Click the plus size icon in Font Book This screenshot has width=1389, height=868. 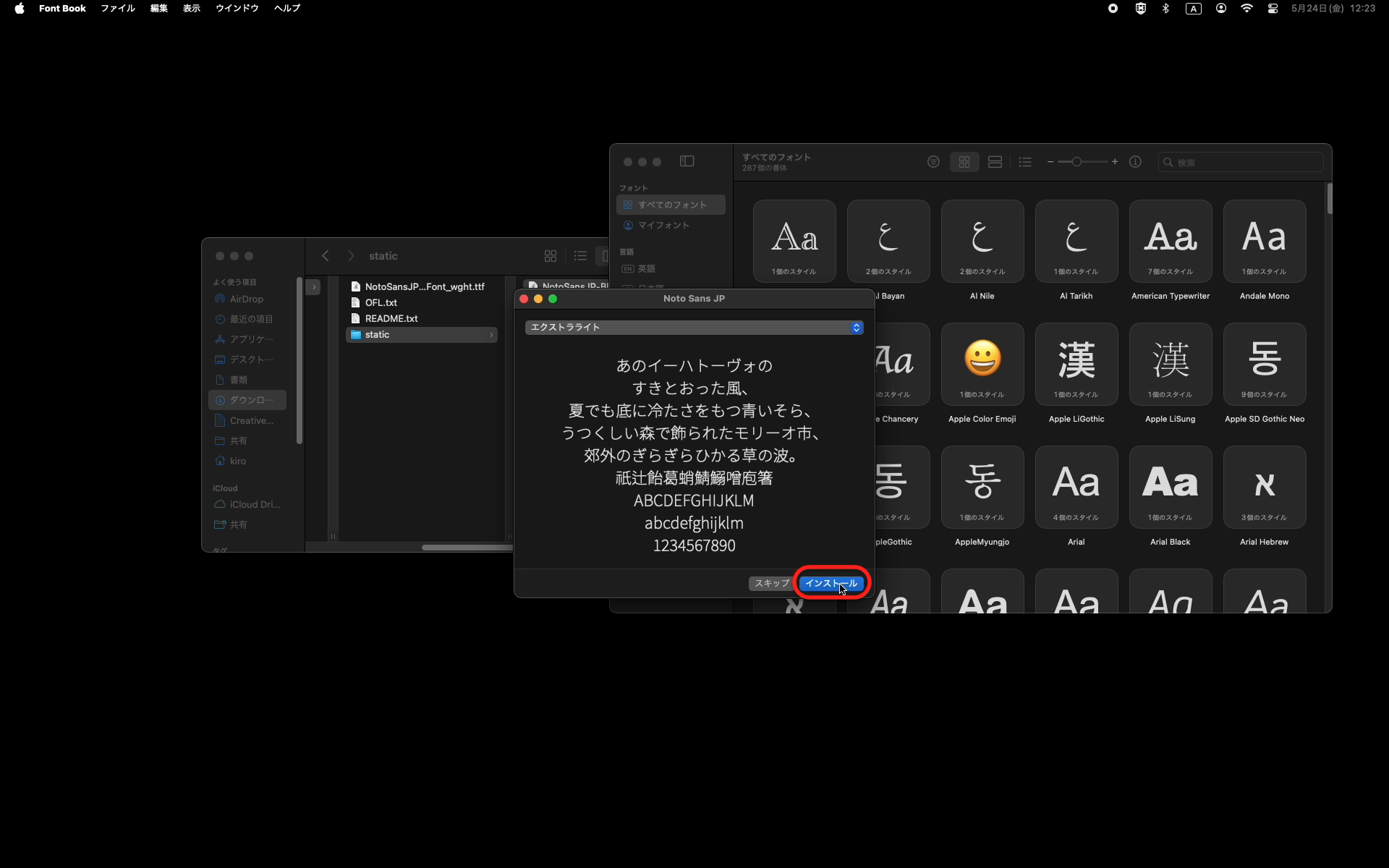click(1115, 162)
